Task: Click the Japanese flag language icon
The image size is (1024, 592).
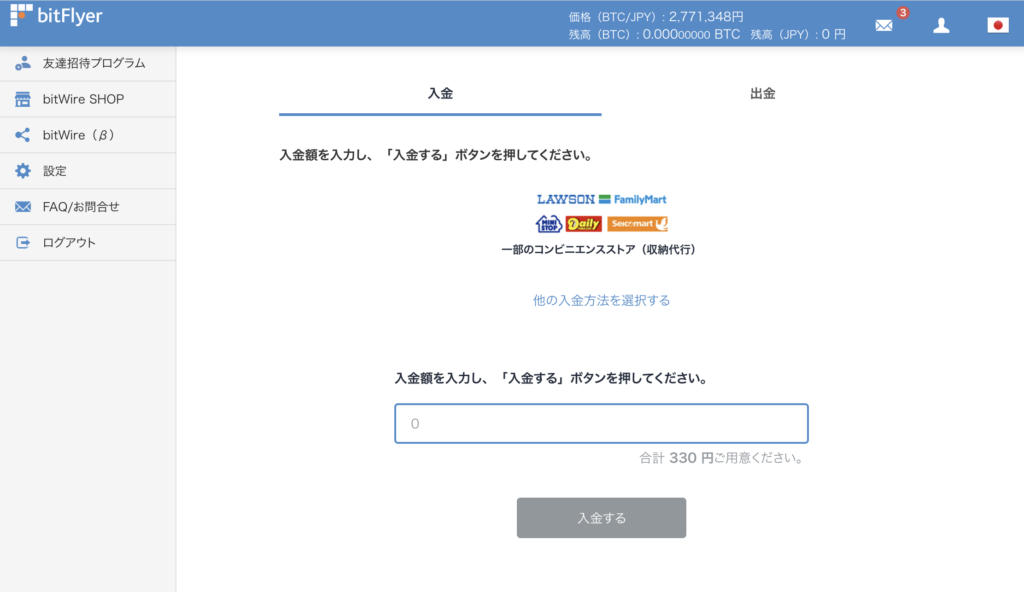Action: [x=997, y=25]
